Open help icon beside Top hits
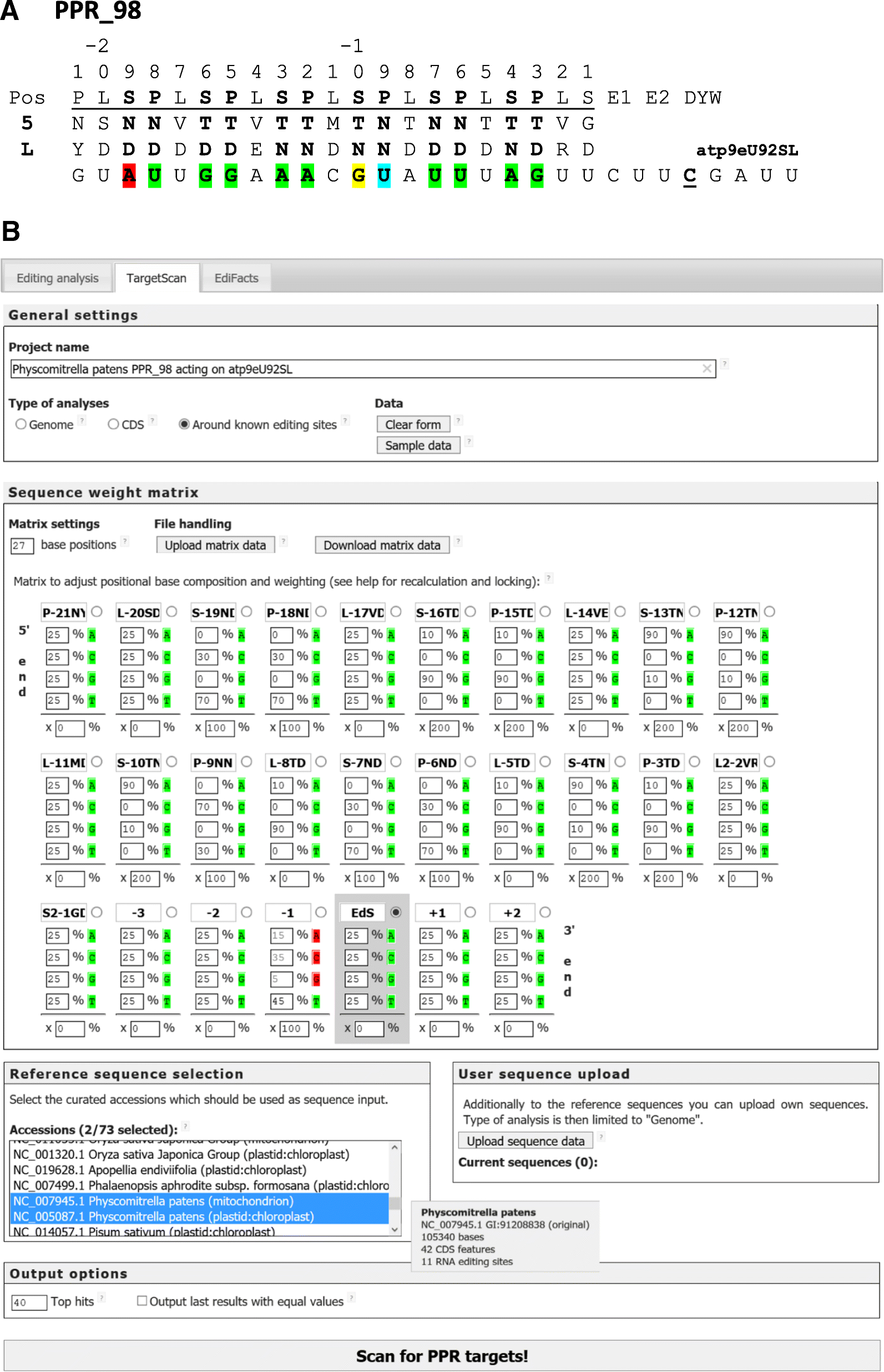 (101, 1297)
